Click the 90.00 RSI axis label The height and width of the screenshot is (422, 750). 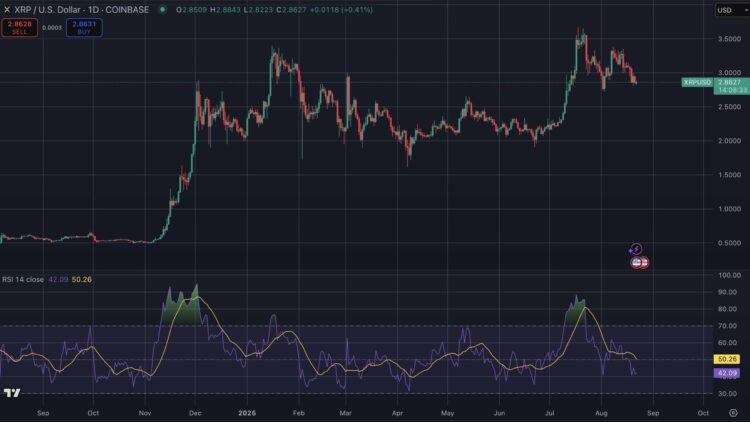click(728, 292)
